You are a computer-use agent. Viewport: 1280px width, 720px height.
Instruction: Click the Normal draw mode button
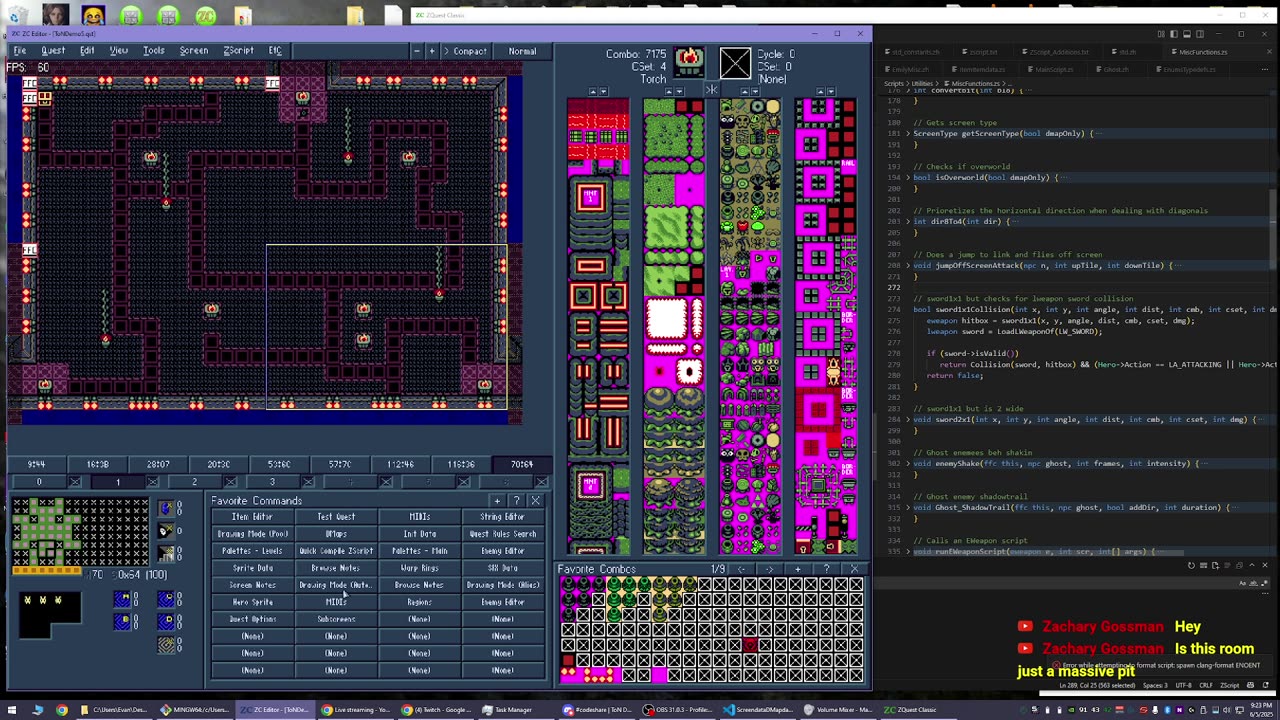tap(522, 51)
